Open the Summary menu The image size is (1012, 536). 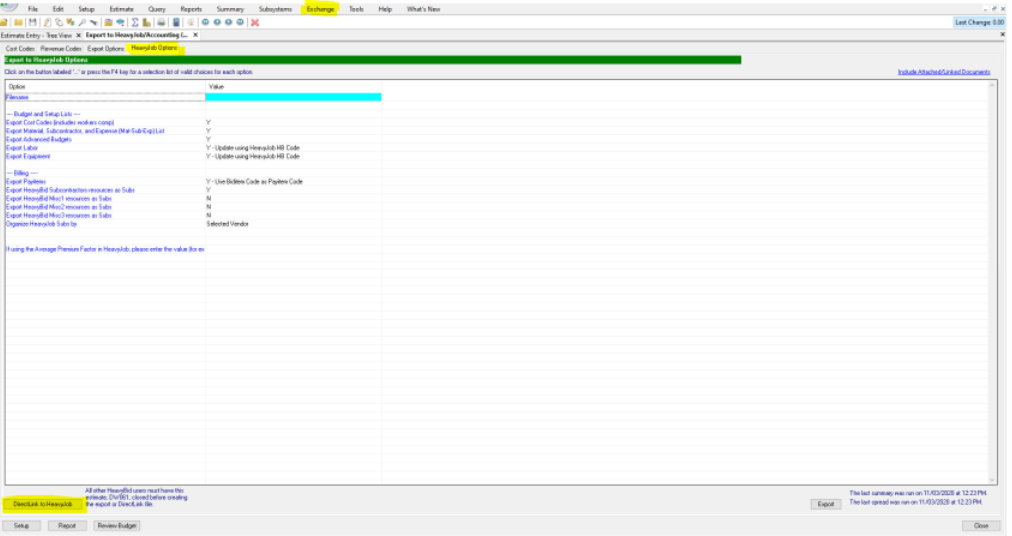[230, 9]
